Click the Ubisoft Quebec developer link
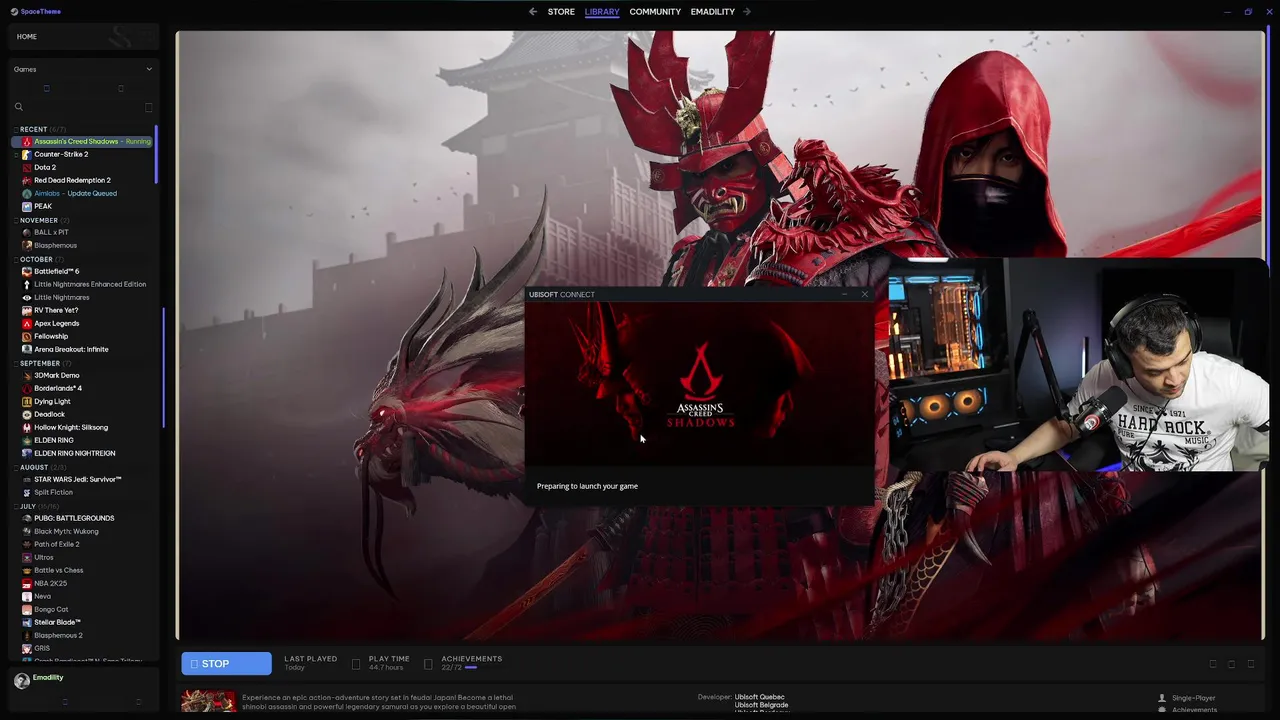 (760, 697)
